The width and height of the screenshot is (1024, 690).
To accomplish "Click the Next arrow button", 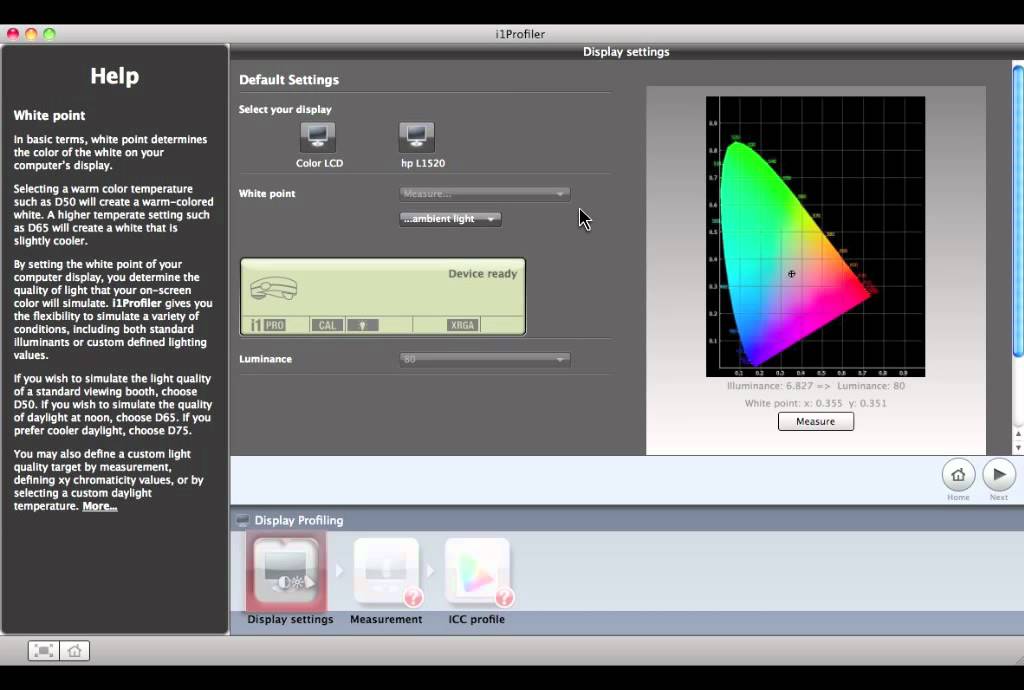I will (x=999, y=475).
